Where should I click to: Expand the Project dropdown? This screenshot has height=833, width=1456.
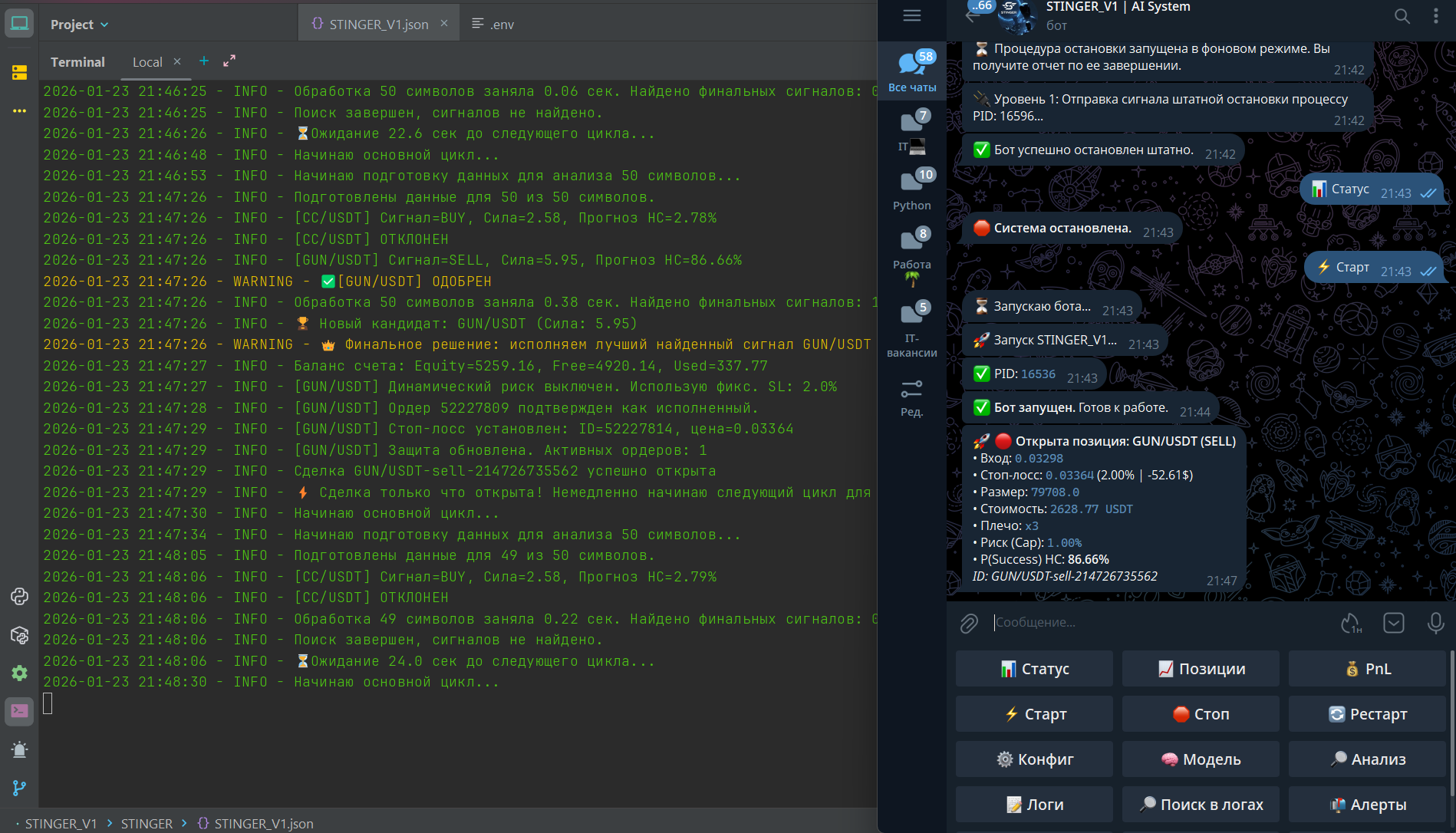(79, 25)
